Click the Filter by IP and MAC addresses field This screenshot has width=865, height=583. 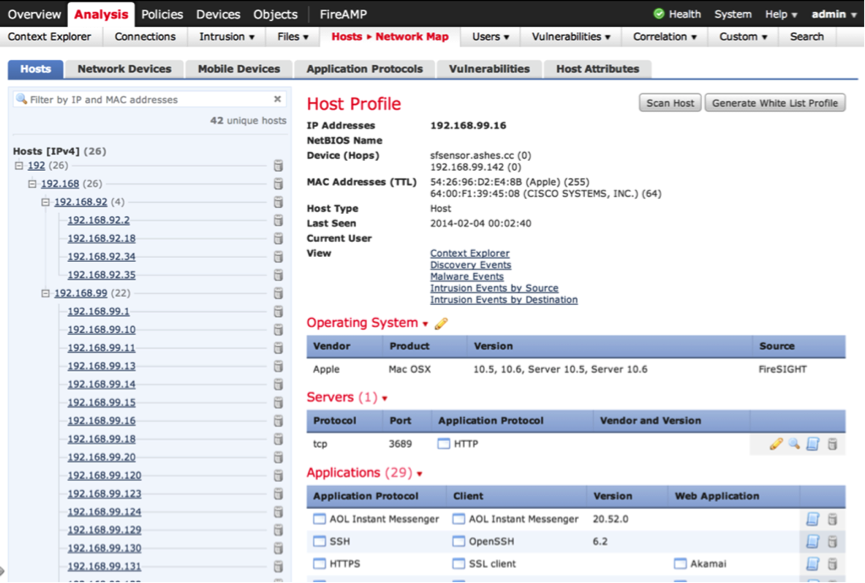coord(149,99)
